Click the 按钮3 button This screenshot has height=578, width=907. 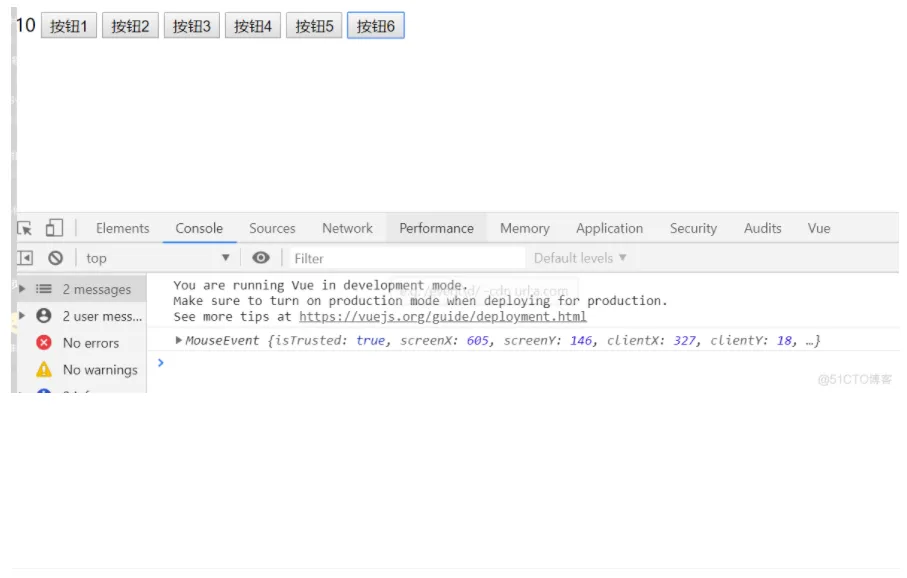pos(191,26)
